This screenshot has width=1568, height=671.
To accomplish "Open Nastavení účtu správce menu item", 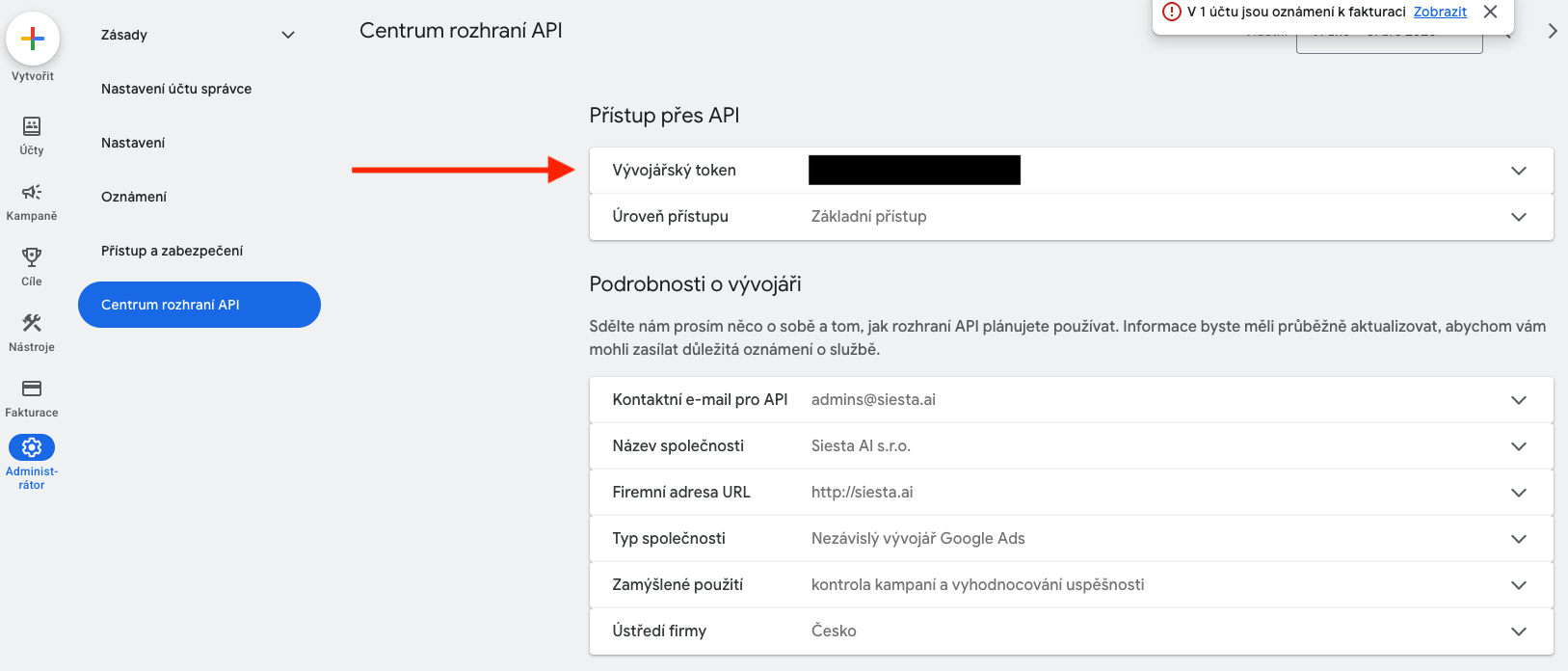I will pyautogui.click(x=176, y=89).
